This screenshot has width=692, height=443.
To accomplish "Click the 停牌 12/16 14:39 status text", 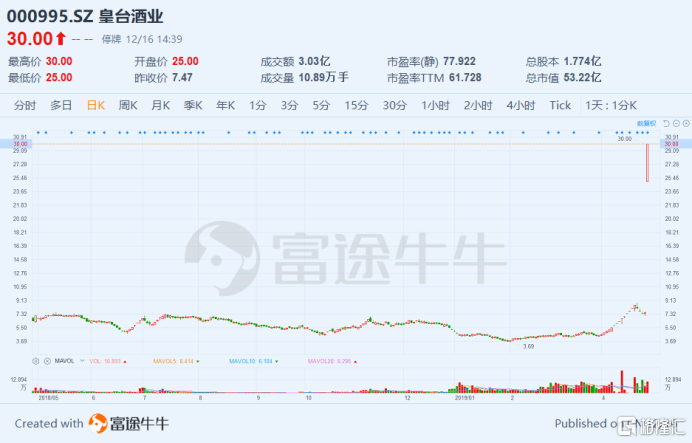I will (142, 39).
